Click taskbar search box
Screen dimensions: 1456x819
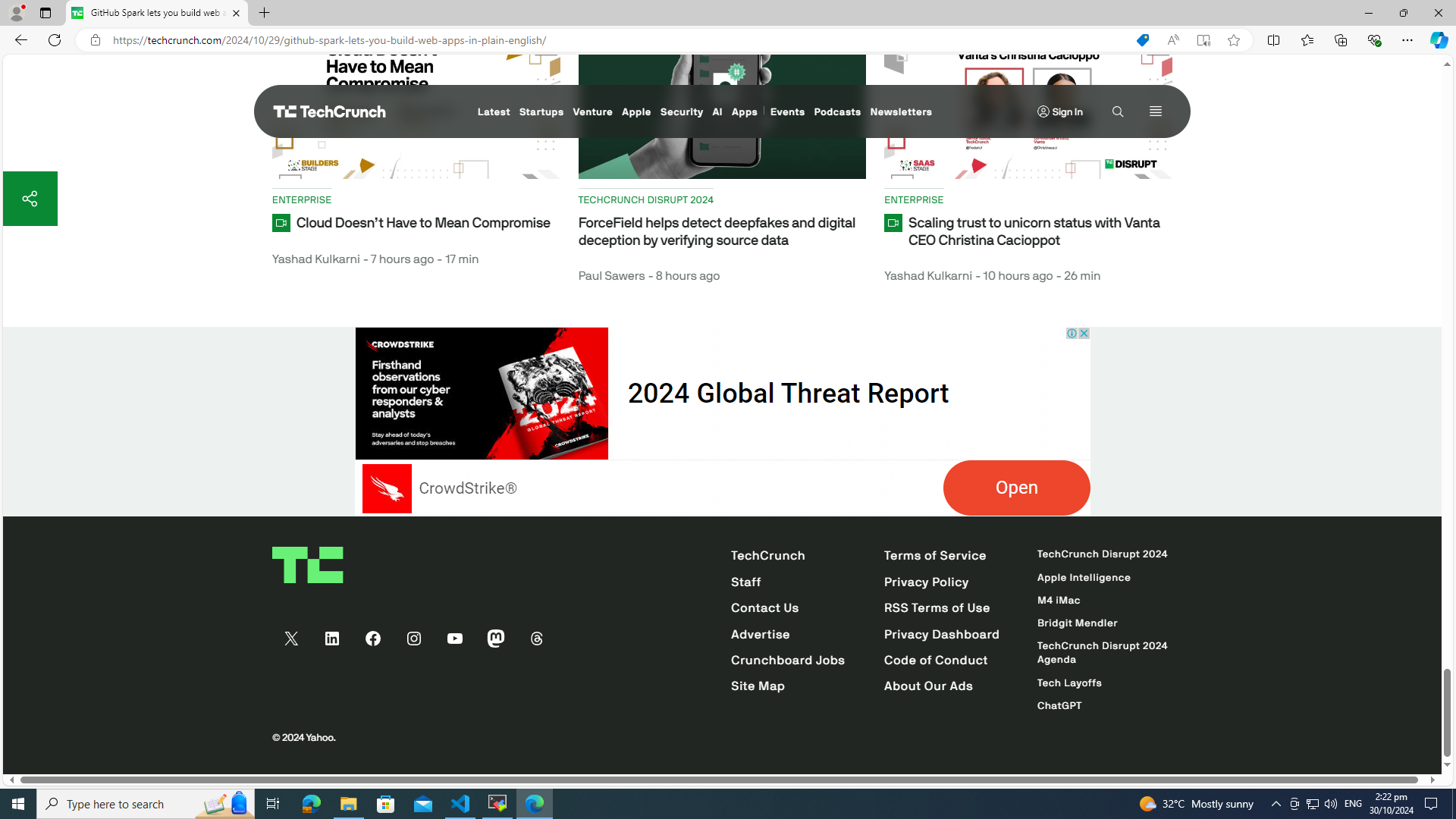click(x=144, y=804)
